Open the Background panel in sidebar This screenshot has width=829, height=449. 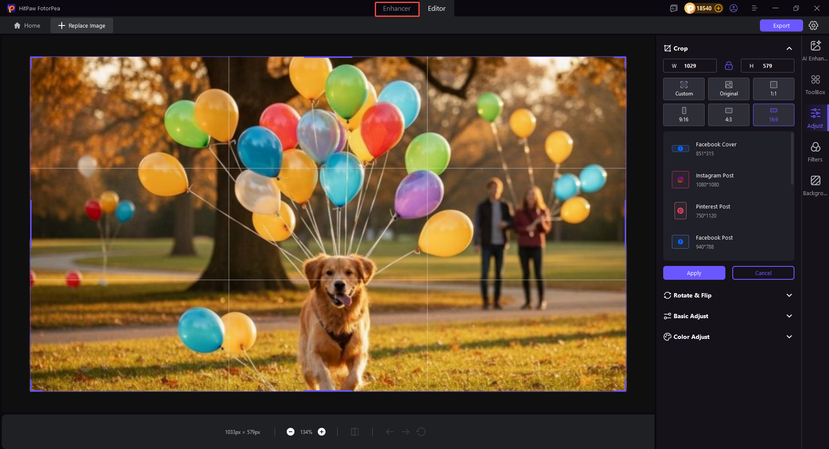coord(815,185)
